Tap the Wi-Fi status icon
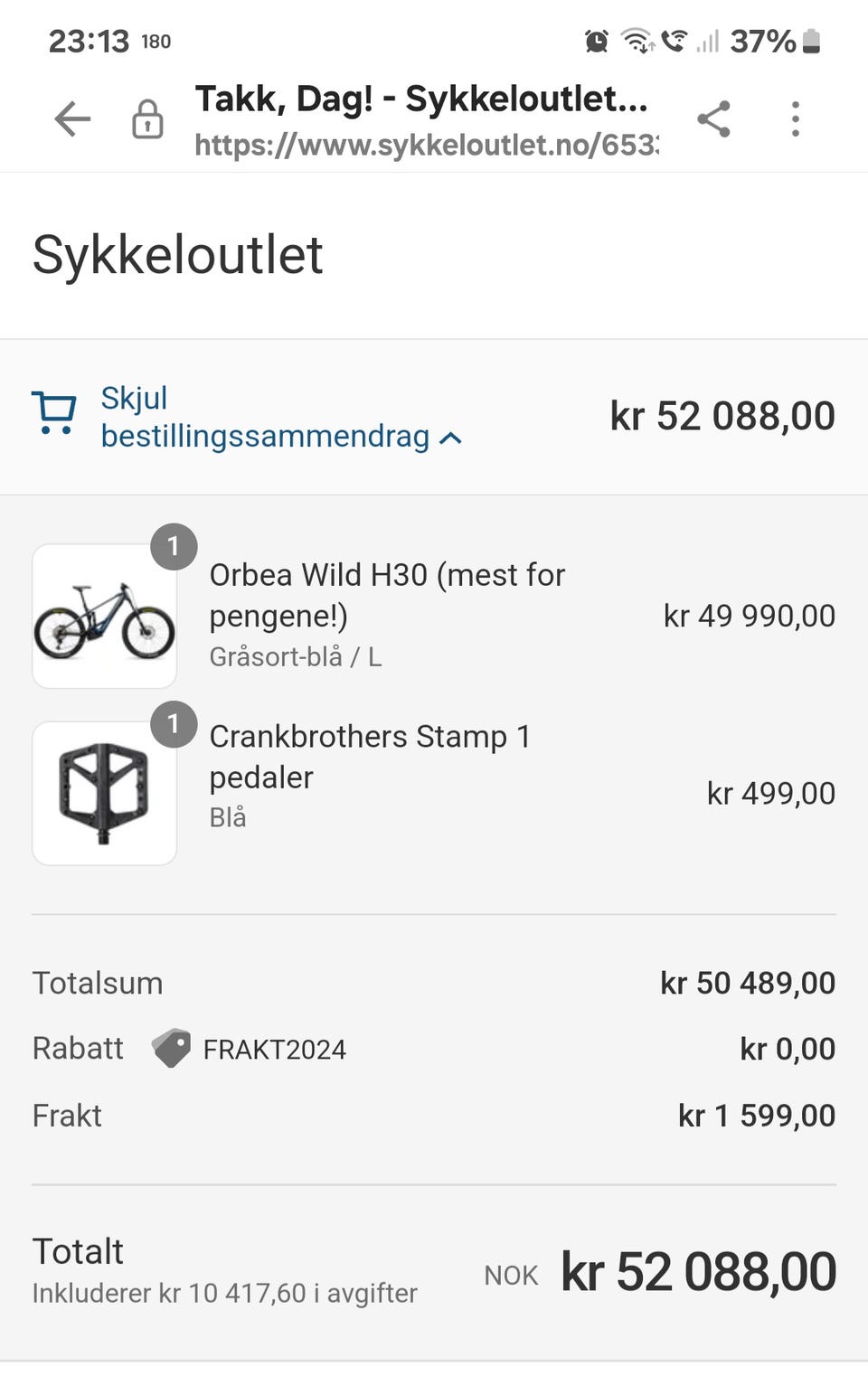Image resolution: width=868 pixels, height=1395 pixels. [x=637, y=41]
